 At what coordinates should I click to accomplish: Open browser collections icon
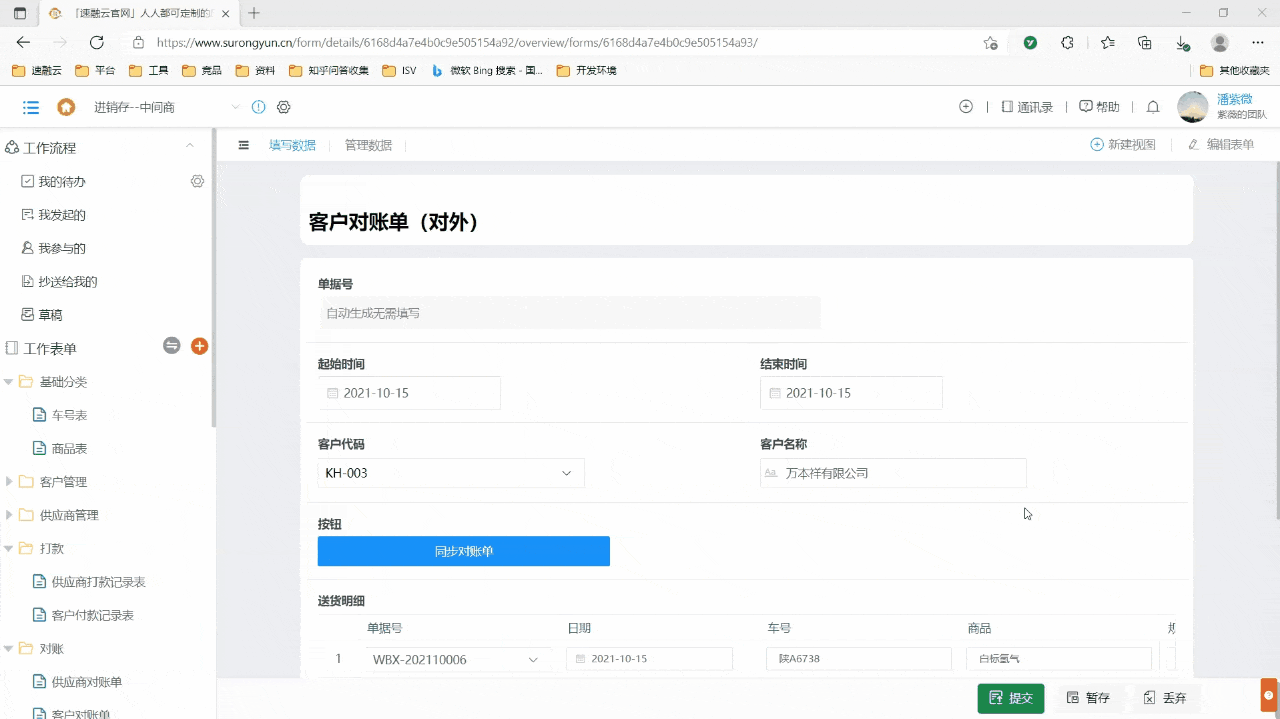tap(1145, 43)
